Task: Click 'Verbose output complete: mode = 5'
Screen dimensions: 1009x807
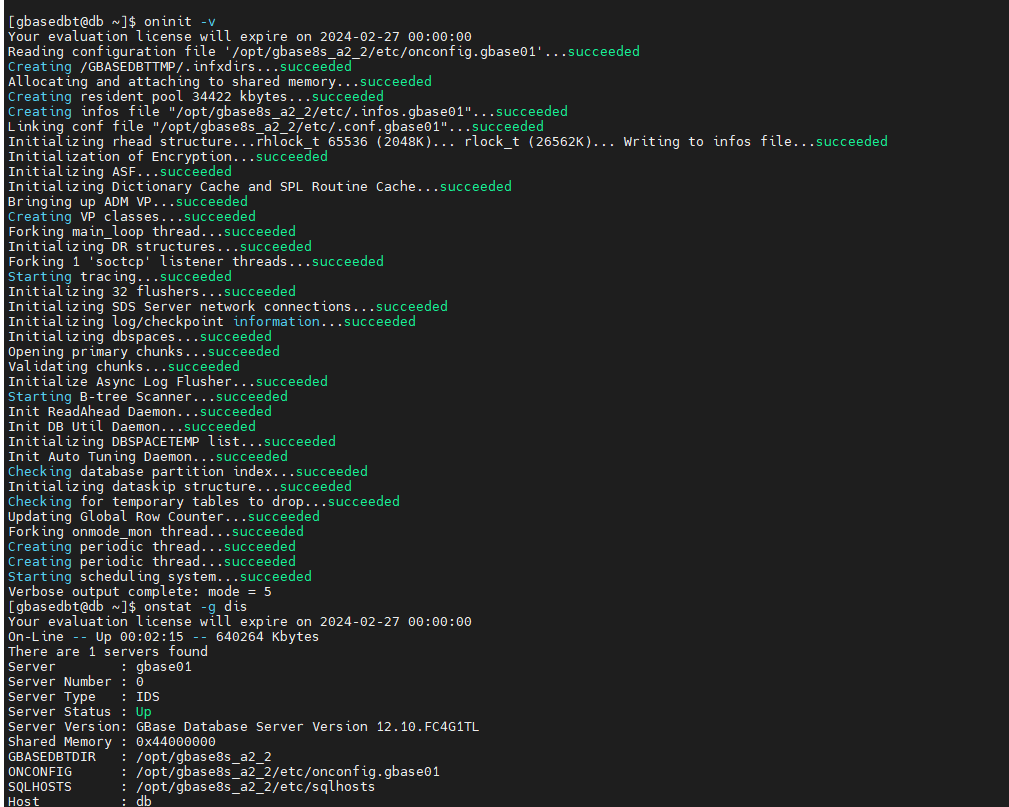Action: pos(140,591)
